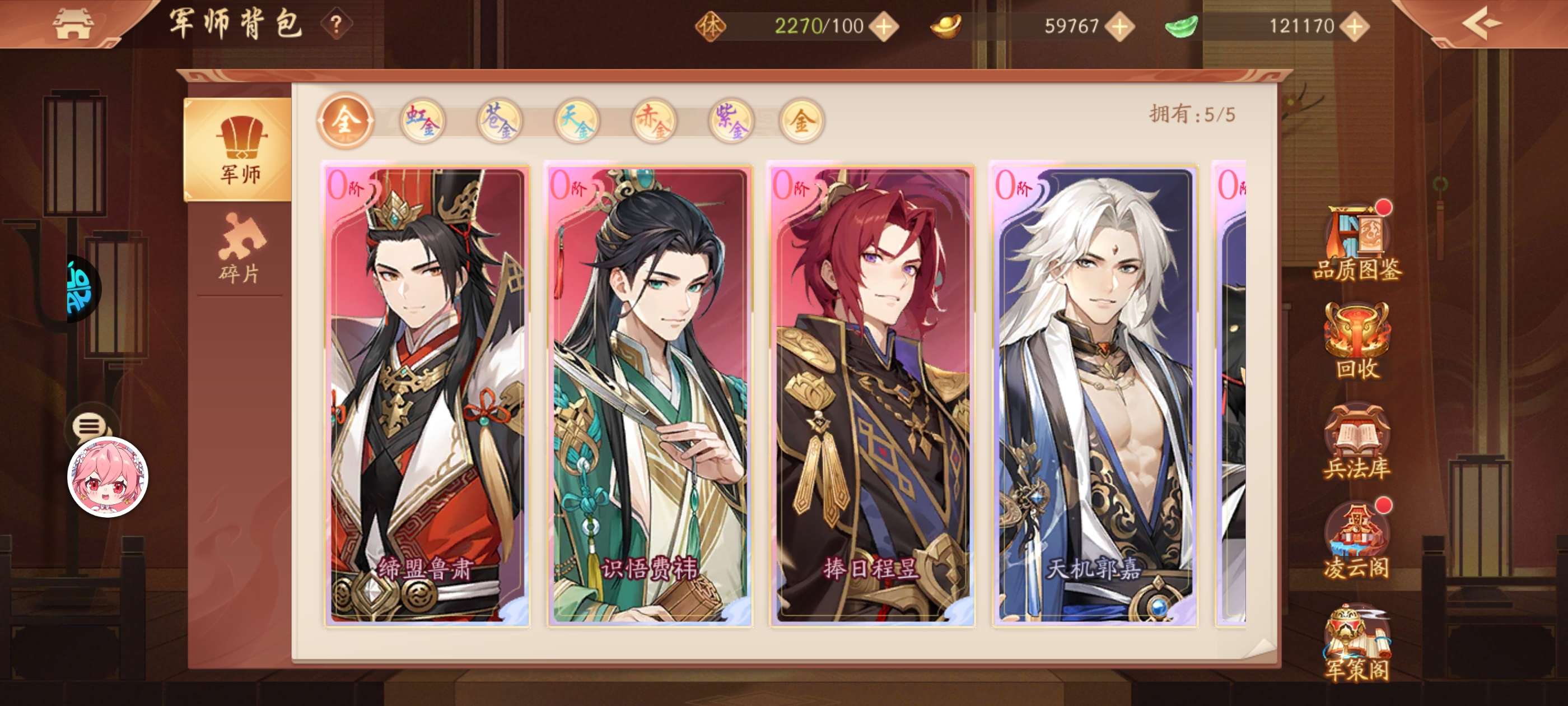This screenshot has height=706, width=1568.
Task: Select the 紫金 quality filter
Action: pyautogui.click(x=730, y=120)
